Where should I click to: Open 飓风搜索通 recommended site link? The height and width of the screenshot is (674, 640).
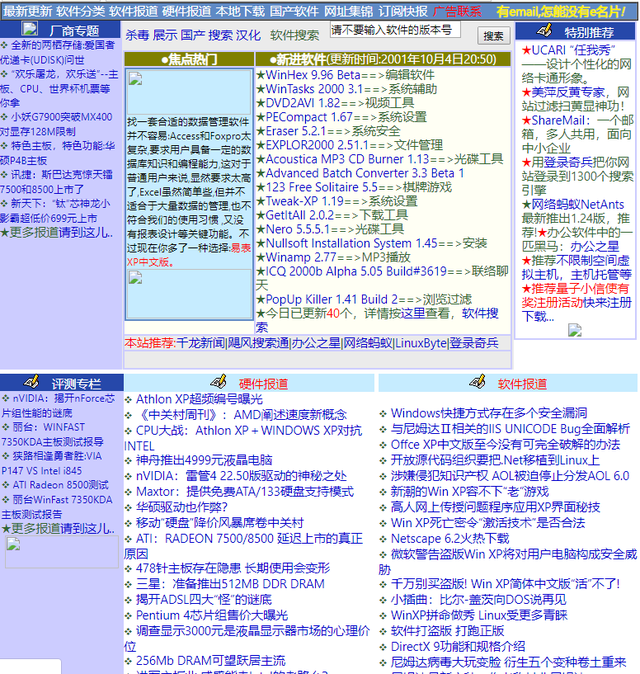(258, 343)
